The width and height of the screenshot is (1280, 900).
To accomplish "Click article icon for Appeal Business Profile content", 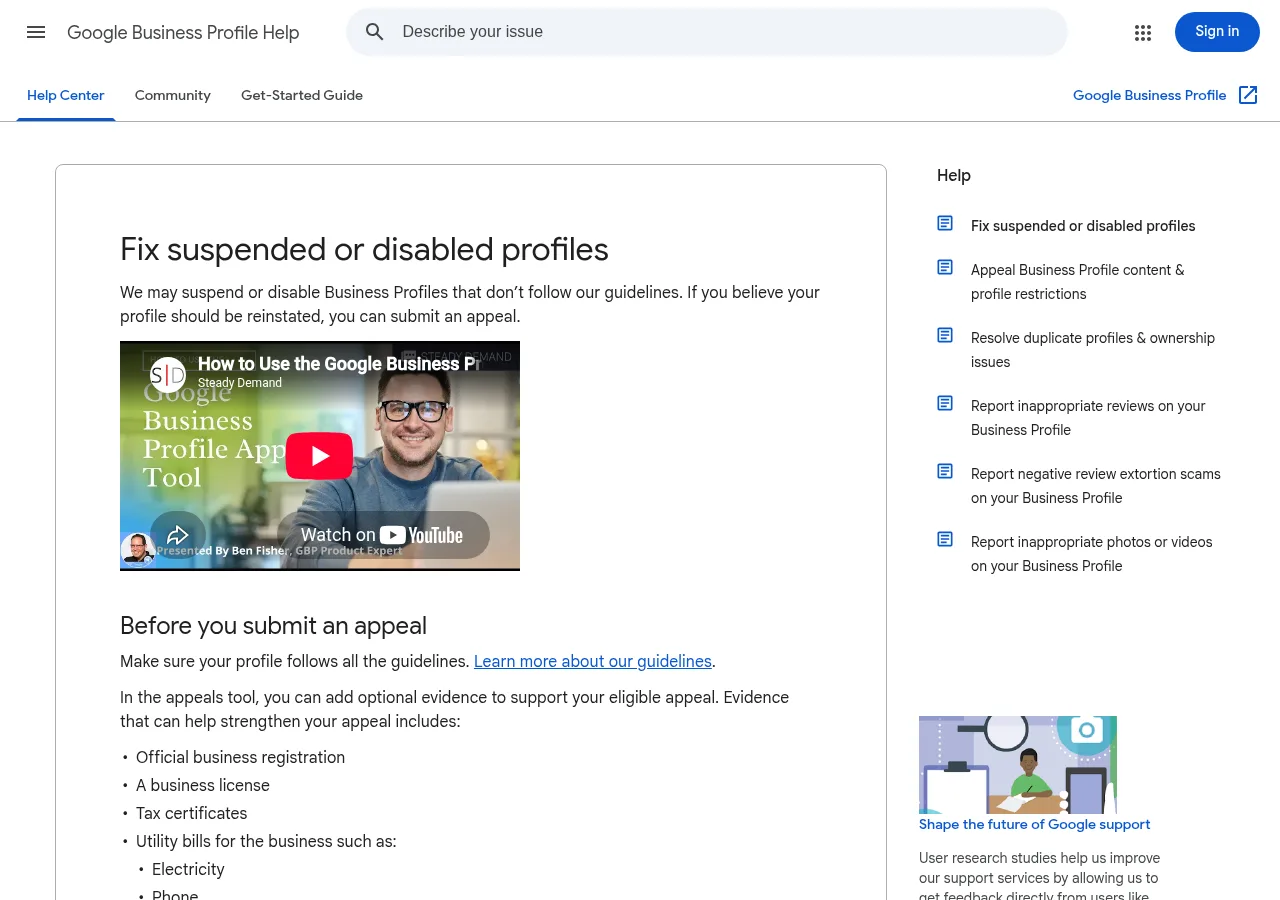I will click(945, 267).
